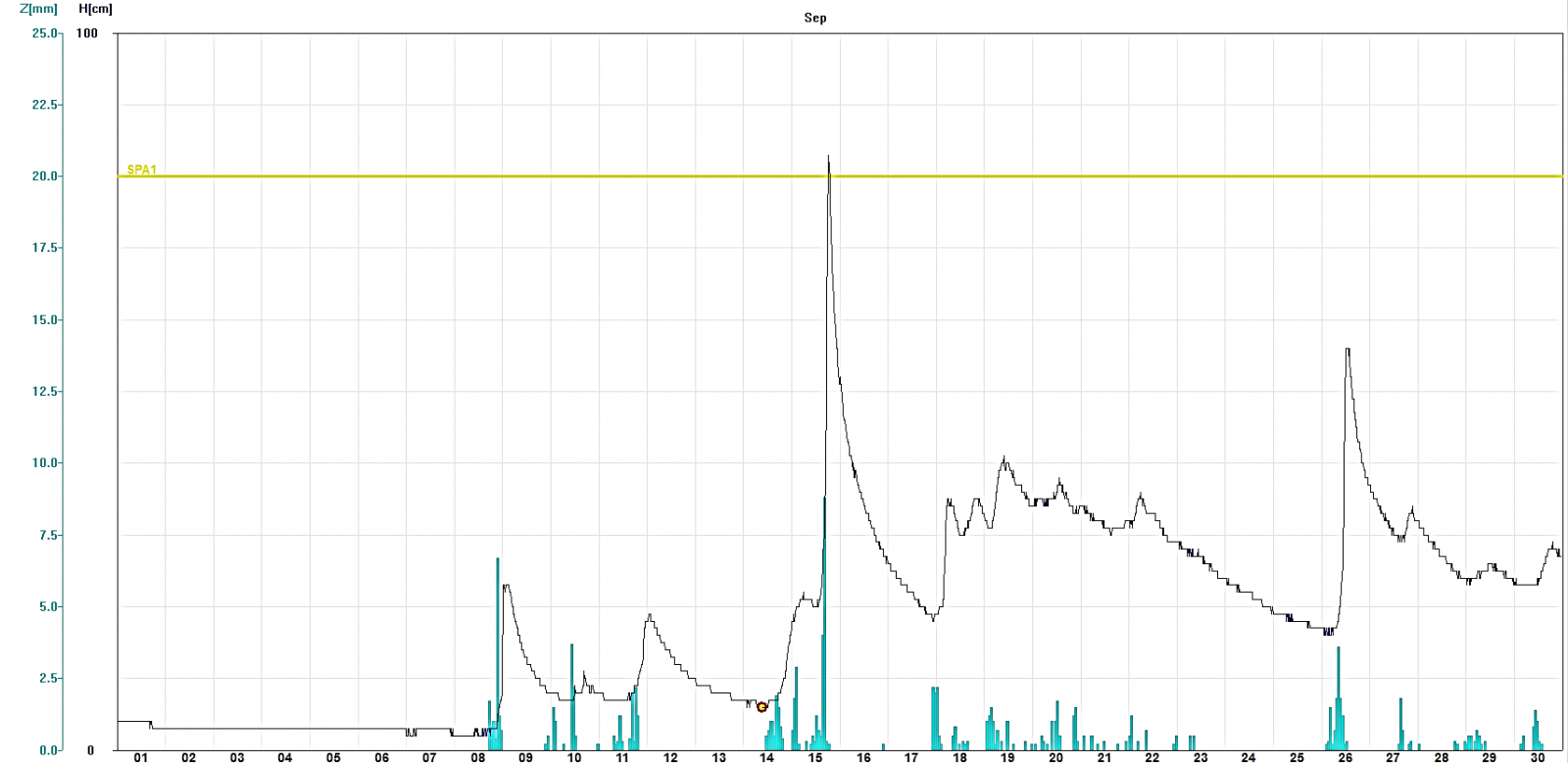1568x763 pixels.
Task: Click day 15 on the date axis
Action: tap(814, 757)
